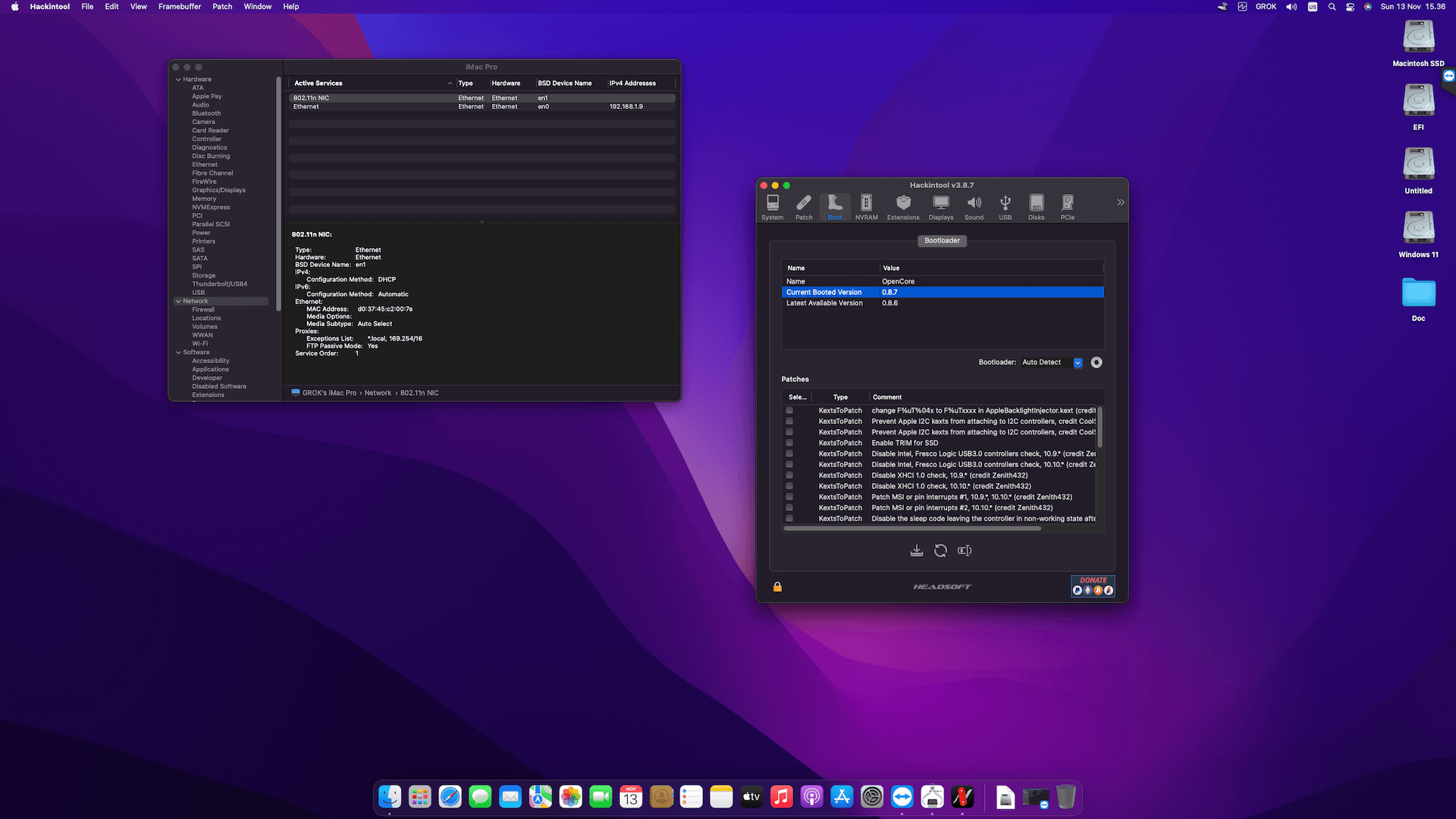Select the Sound section icon
The image size is (1456, 819).
pyautogui.click(x=974, y=205)
